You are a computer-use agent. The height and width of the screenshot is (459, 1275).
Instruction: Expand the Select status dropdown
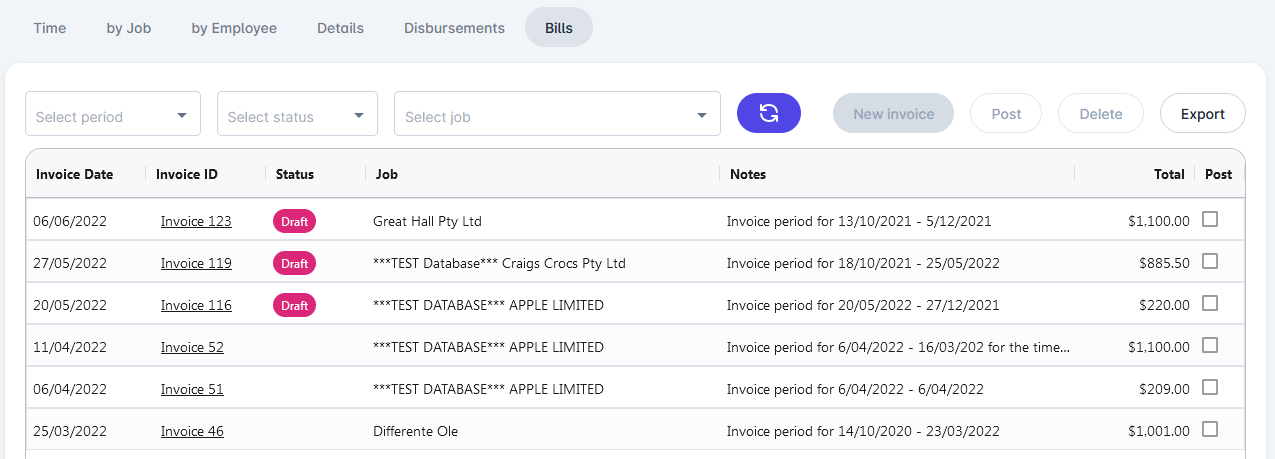(297, 114)
